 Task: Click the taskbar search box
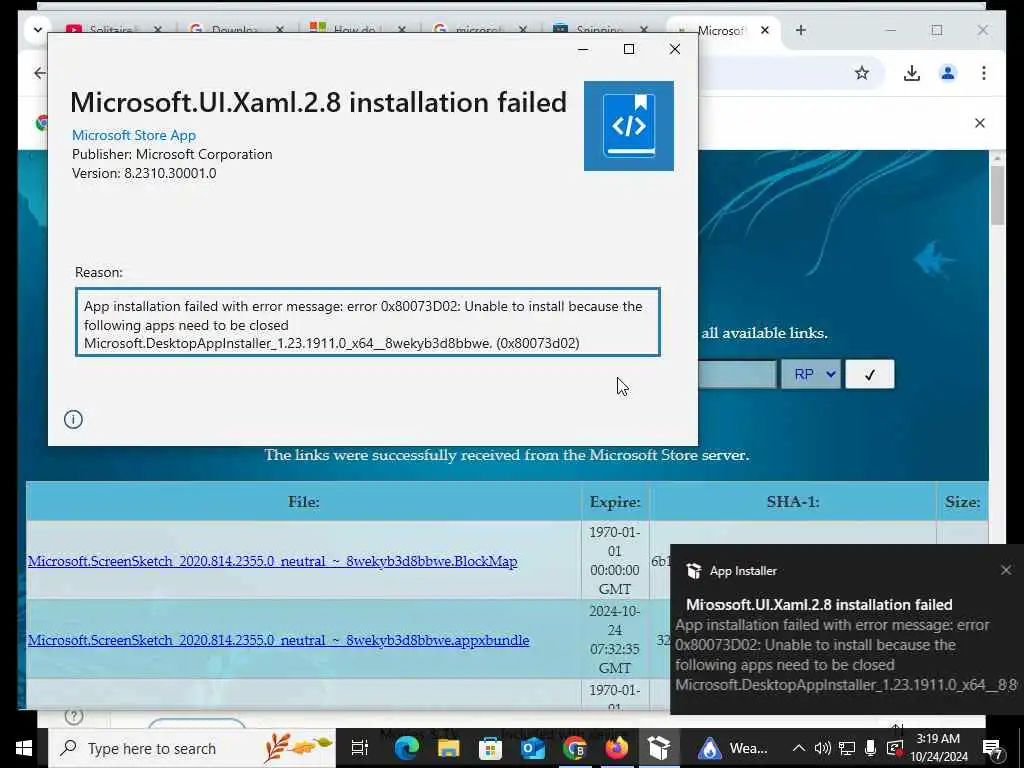[192, 748]
